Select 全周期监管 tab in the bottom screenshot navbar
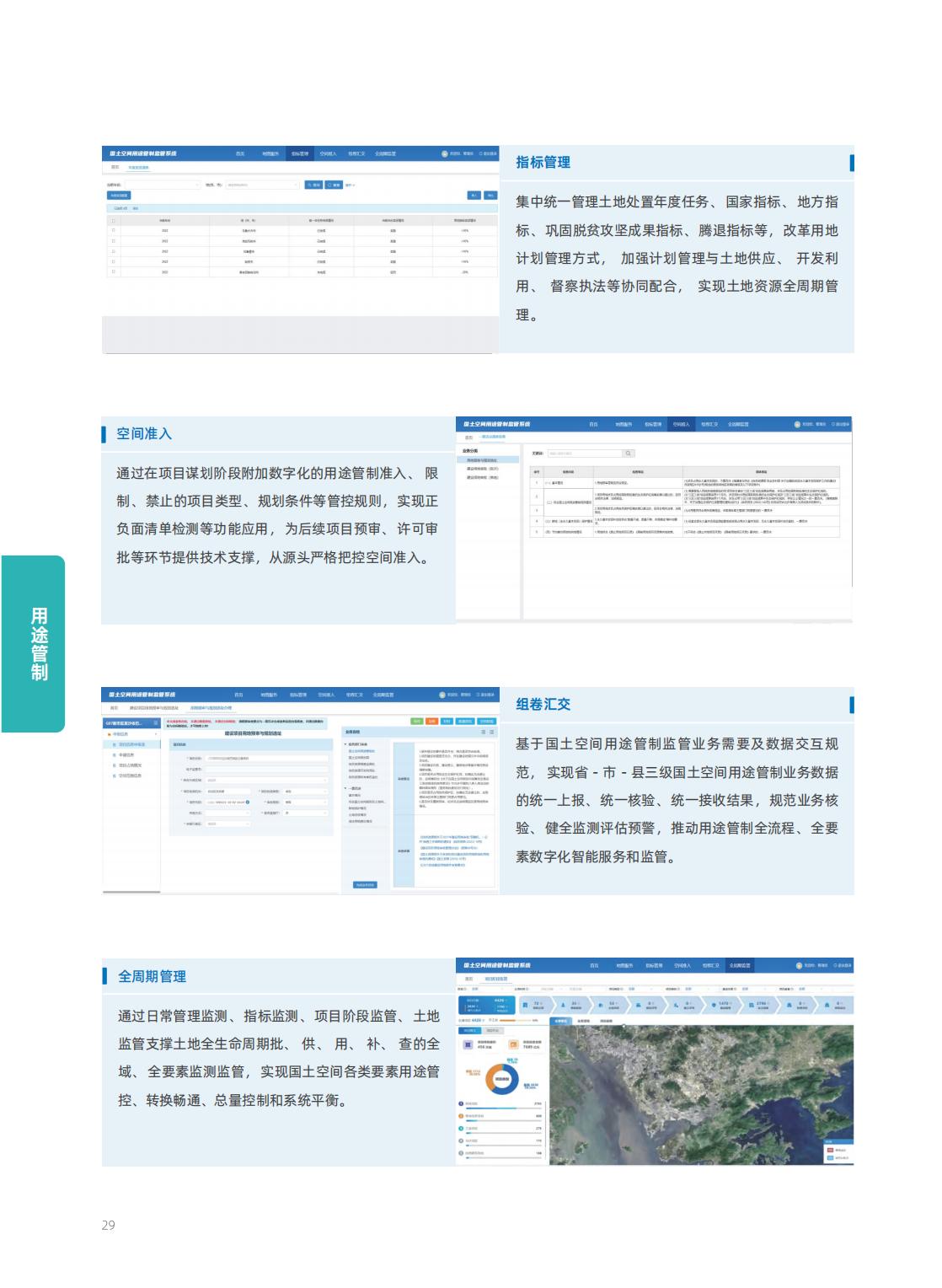 pyautogui.click(x=739, y=965)
